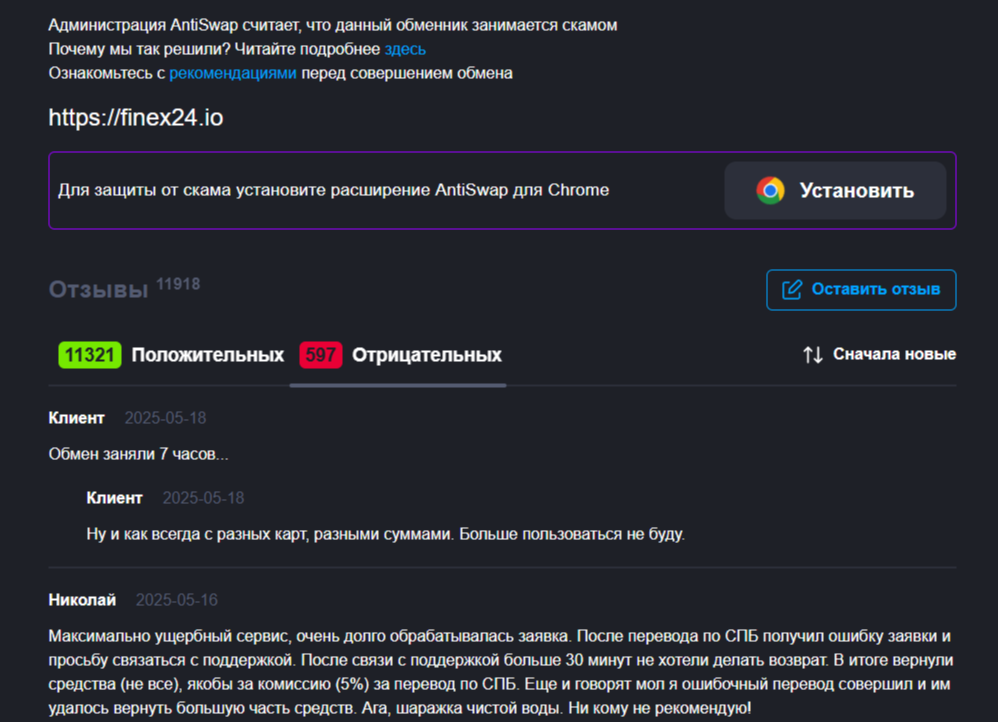The height and width of the screenshot is (722, 998).
Task: Click reviewer name "Николай"
Action: (x=81, y=599)
